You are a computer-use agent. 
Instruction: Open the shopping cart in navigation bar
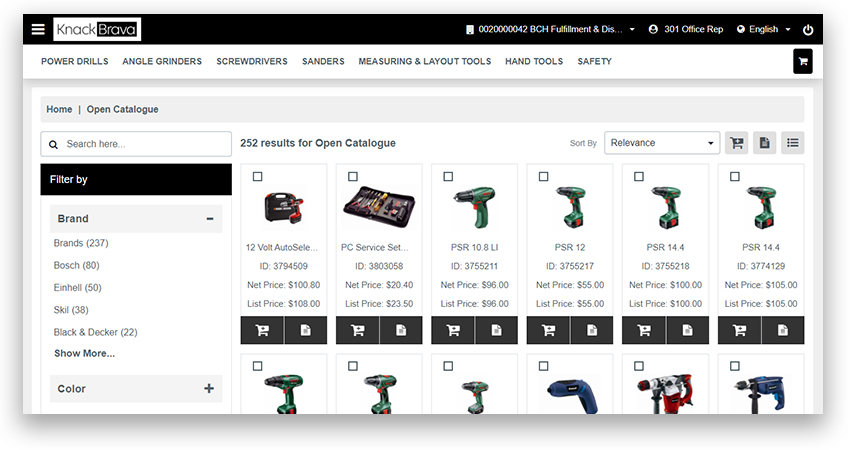pos(803,61)
